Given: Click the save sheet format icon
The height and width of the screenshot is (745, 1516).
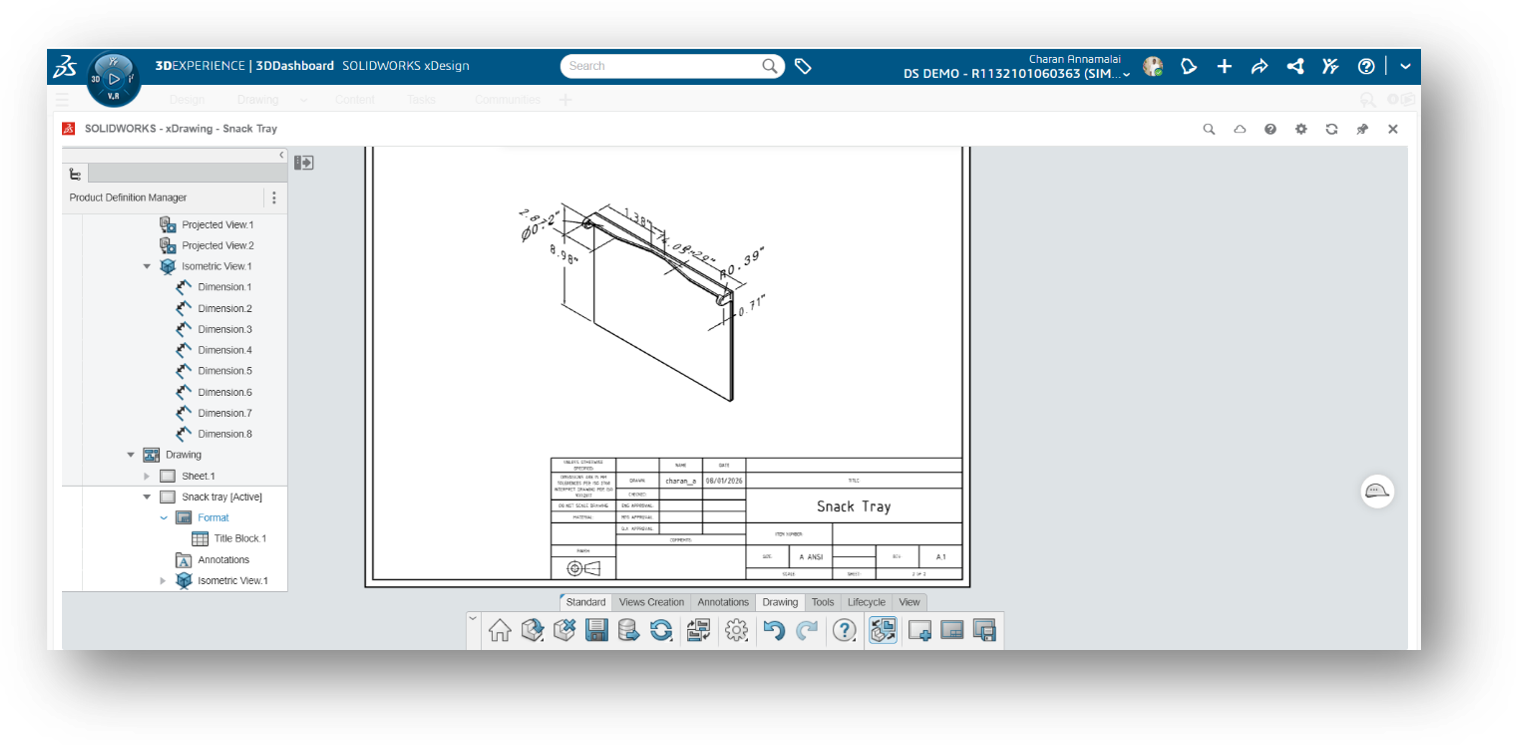Looking at the screenshot, I should 984,630.
